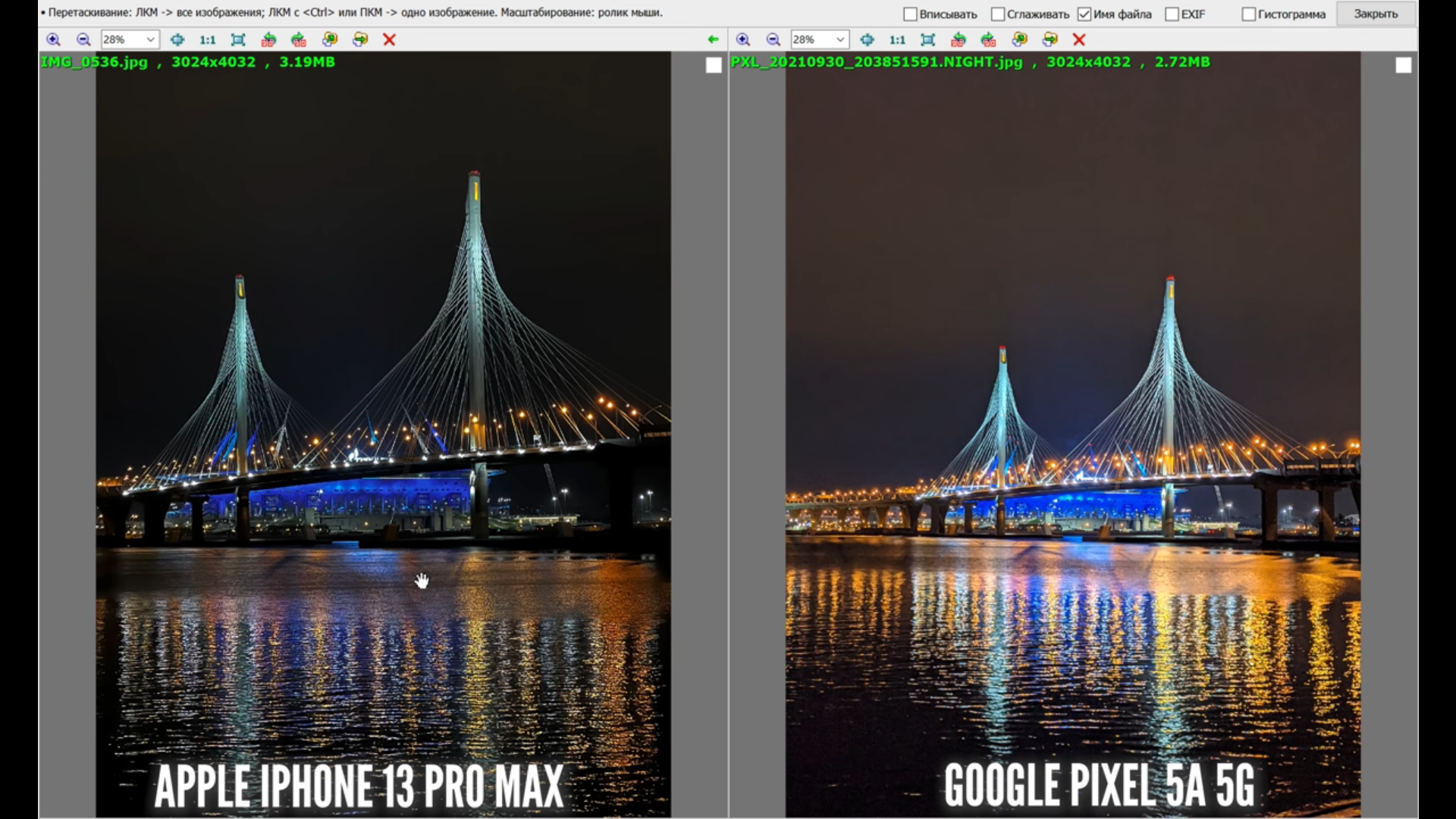Enable the Вписывать checkbox
This screenshot has width=1456, height=819.
click(911, 14)
